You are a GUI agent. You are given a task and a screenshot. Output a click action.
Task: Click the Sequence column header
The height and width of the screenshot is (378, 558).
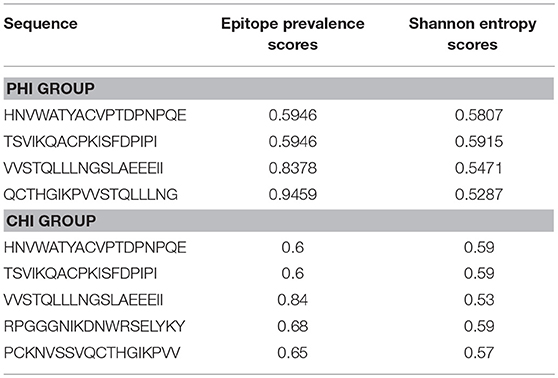pos(41,24)
